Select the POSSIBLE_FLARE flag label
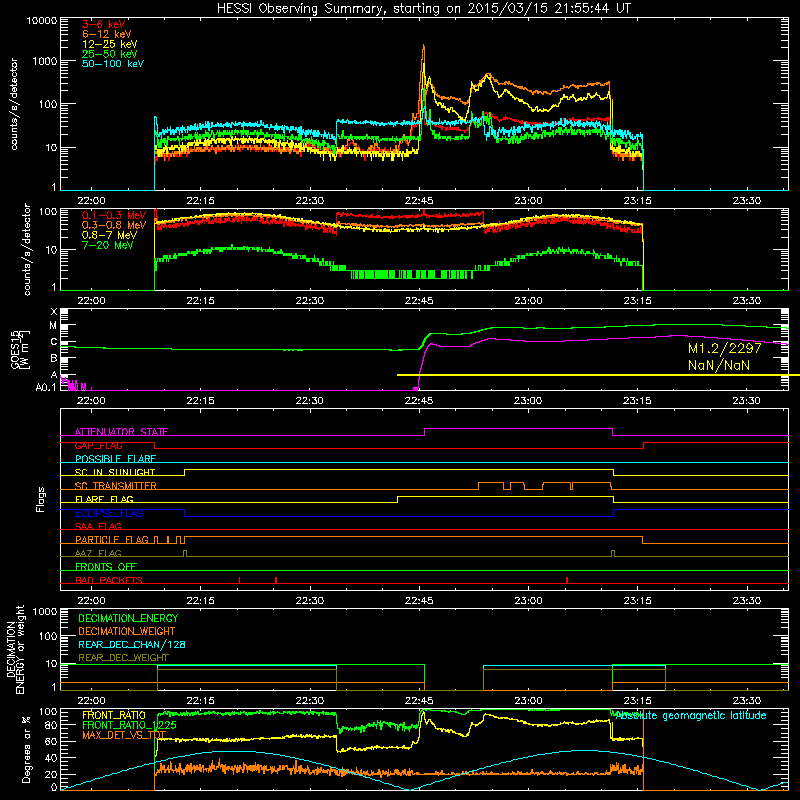The height and width of the screenshot is (800, 800). (x=115, y=459)
